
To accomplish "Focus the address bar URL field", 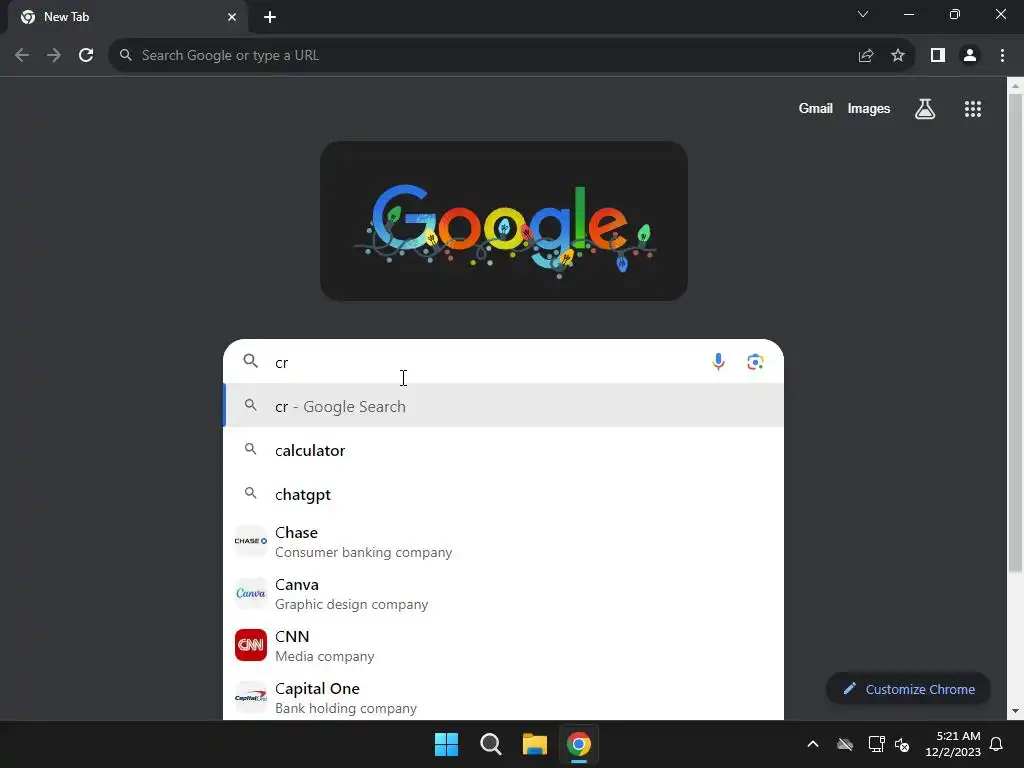I will pos(490,56).
